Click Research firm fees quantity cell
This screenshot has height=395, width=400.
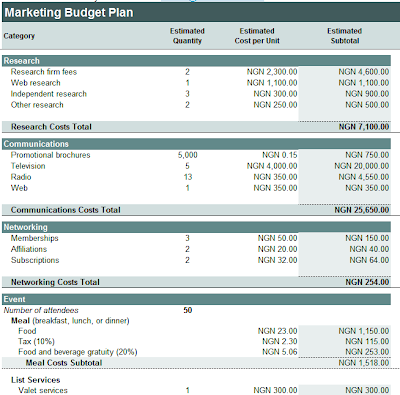click(187, 72)
